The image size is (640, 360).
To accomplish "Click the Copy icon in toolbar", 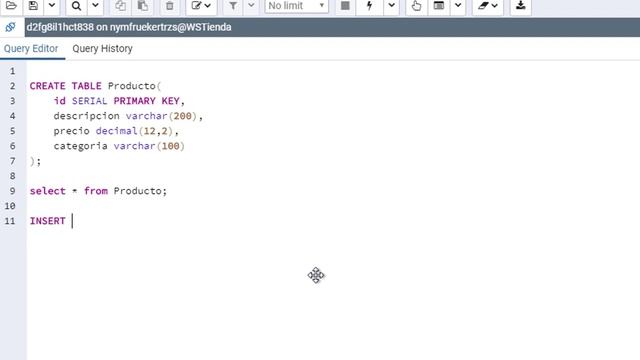I will (x=120, y=6).
